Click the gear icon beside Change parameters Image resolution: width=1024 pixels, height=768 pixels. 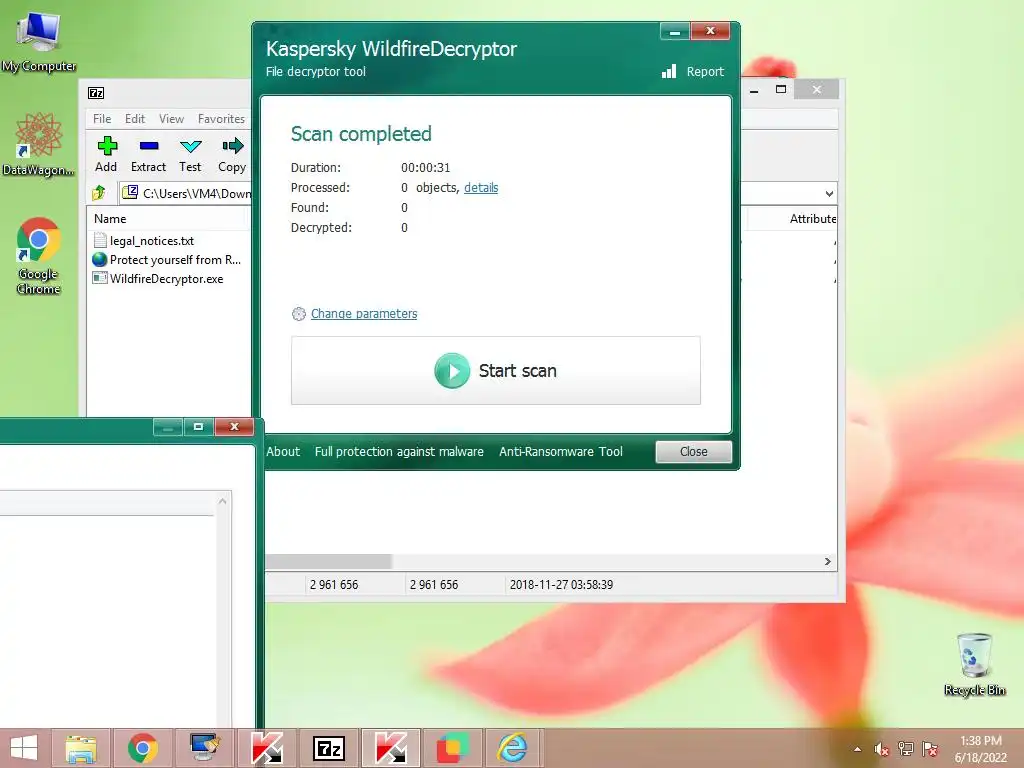298,314
